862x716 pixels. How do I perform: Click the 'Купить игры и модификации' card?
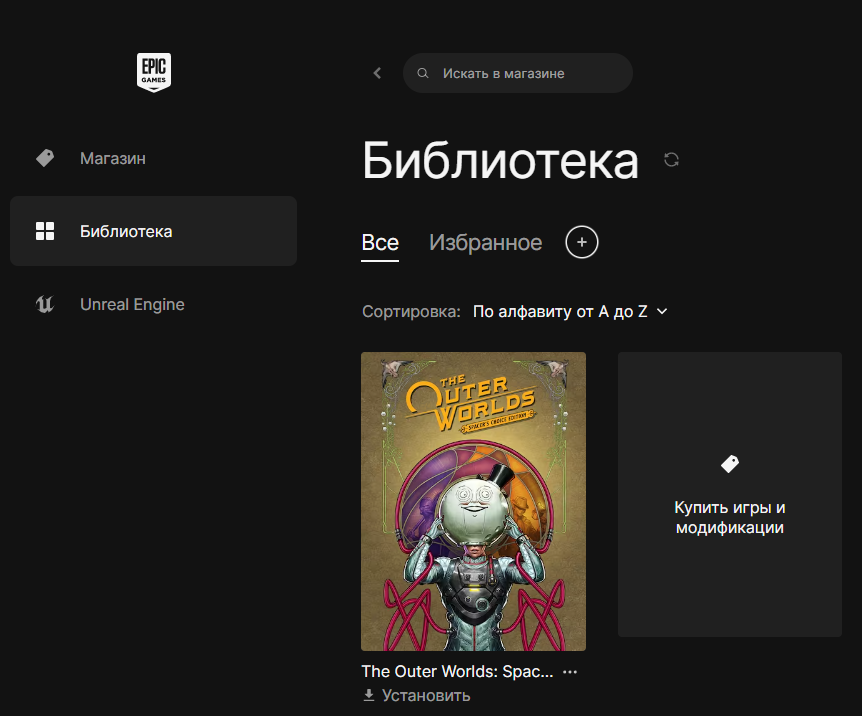pyautogui.click(x=729, y=494)
